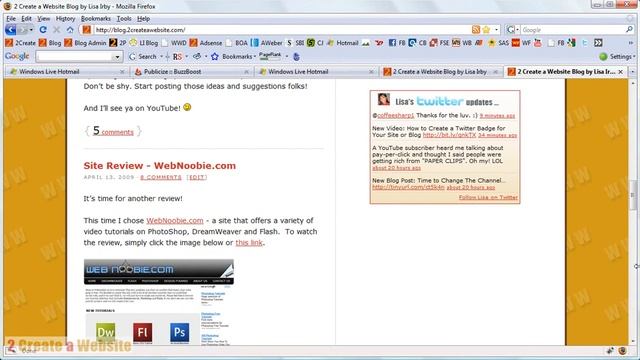Click the search magnifier icon
The width and height of the screenshot is (640, 360).
[629, 30]
